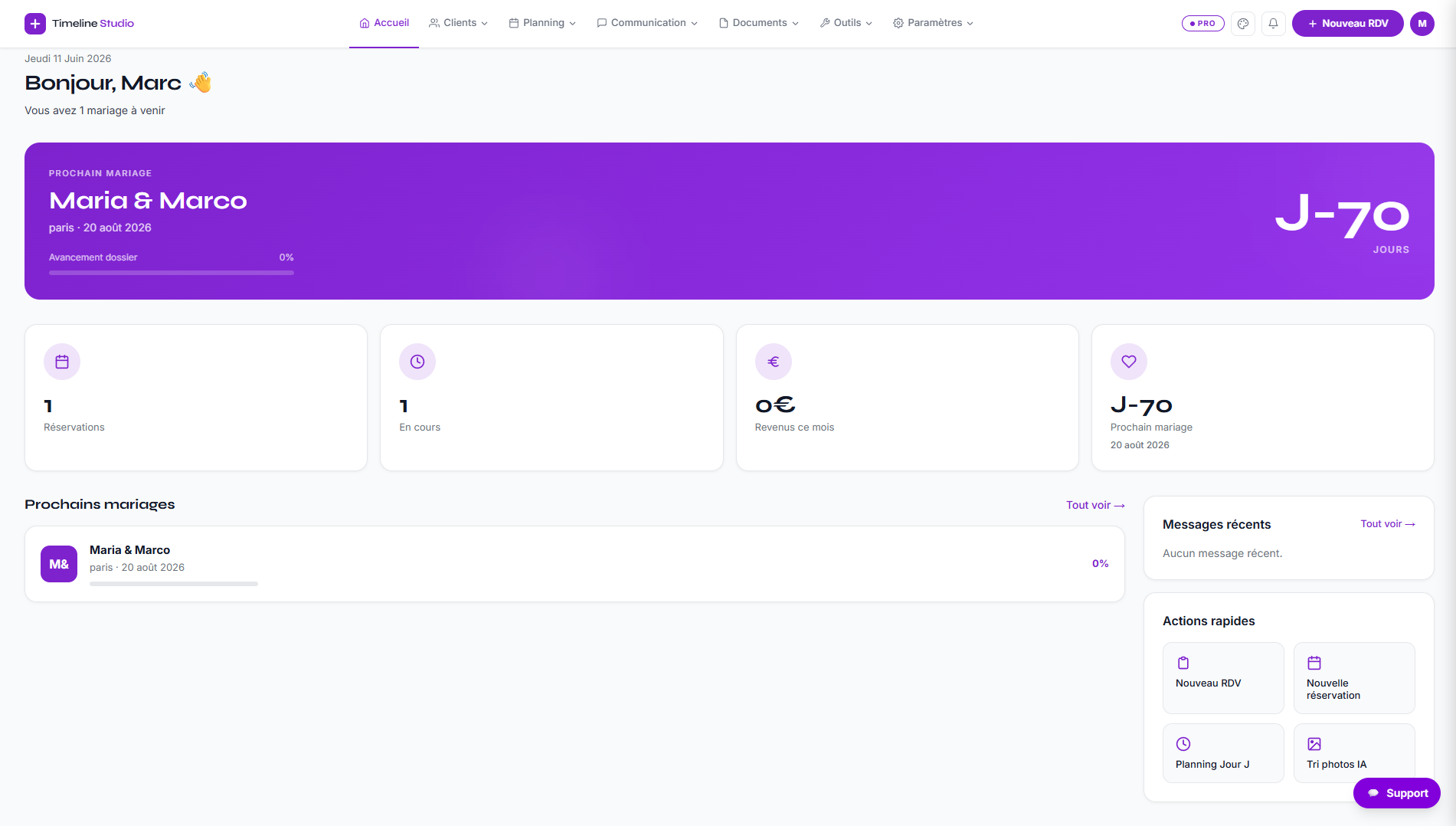The height and width of the screenshot is (826, 1456).
Task: Click the '20 août 2026' text in stat card
Action: tap(1140, 445)
